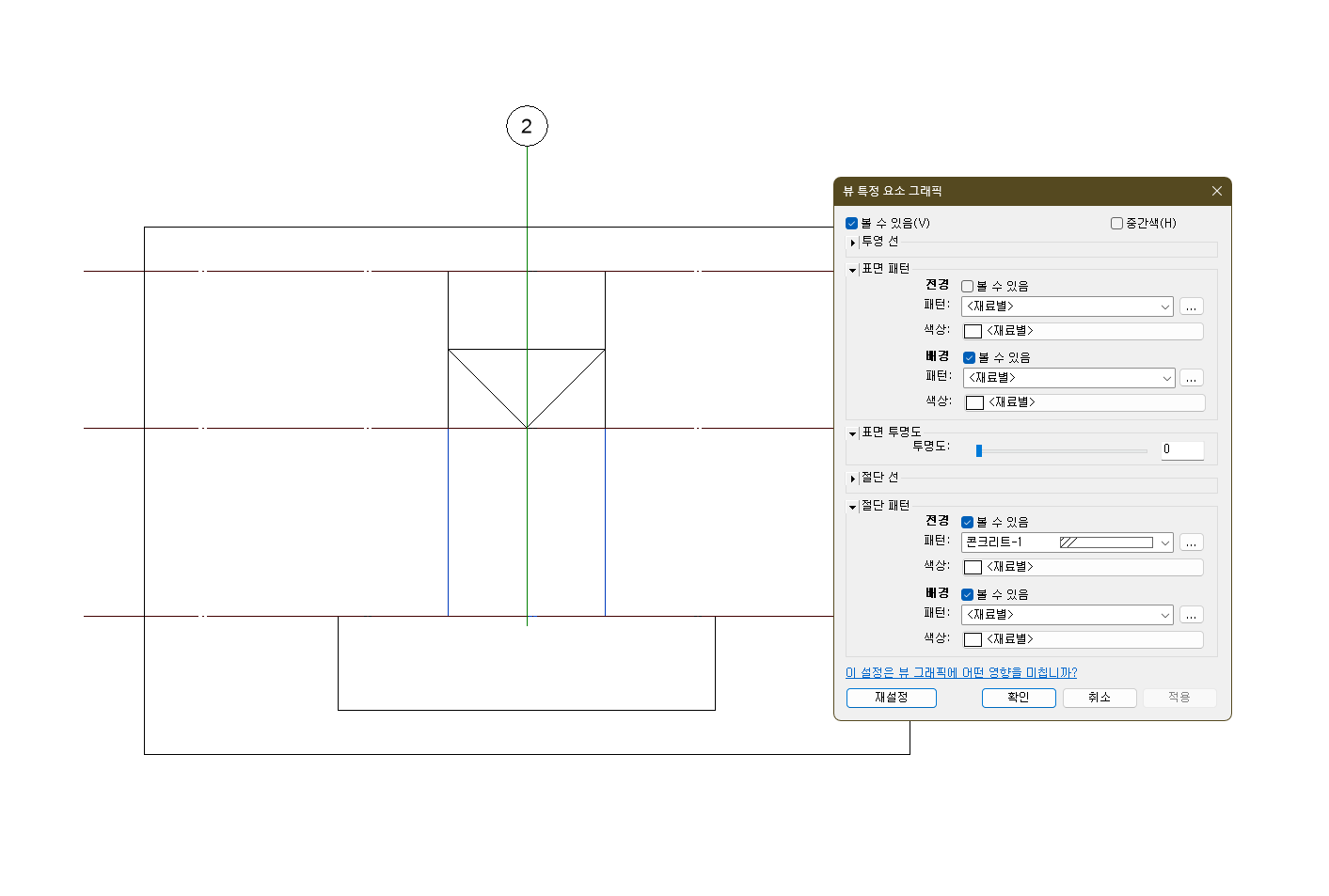
Task: Enable the 중간색(H) halftone checkbox
Action: 1116,224
